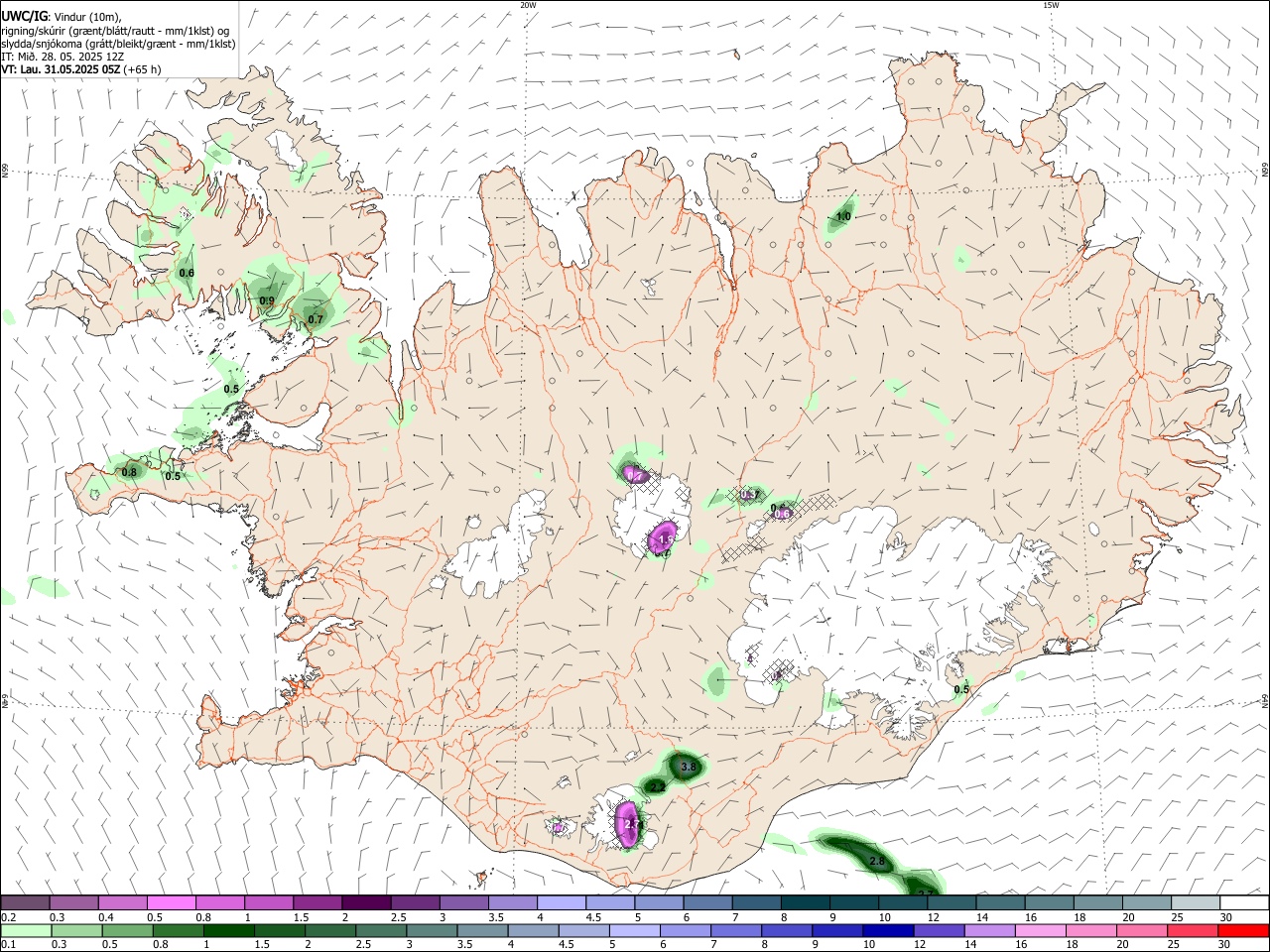This screenshot has height=952, width=1270.
Task: Select the dark teal snow swatch above 9
Action: point(853,902)
